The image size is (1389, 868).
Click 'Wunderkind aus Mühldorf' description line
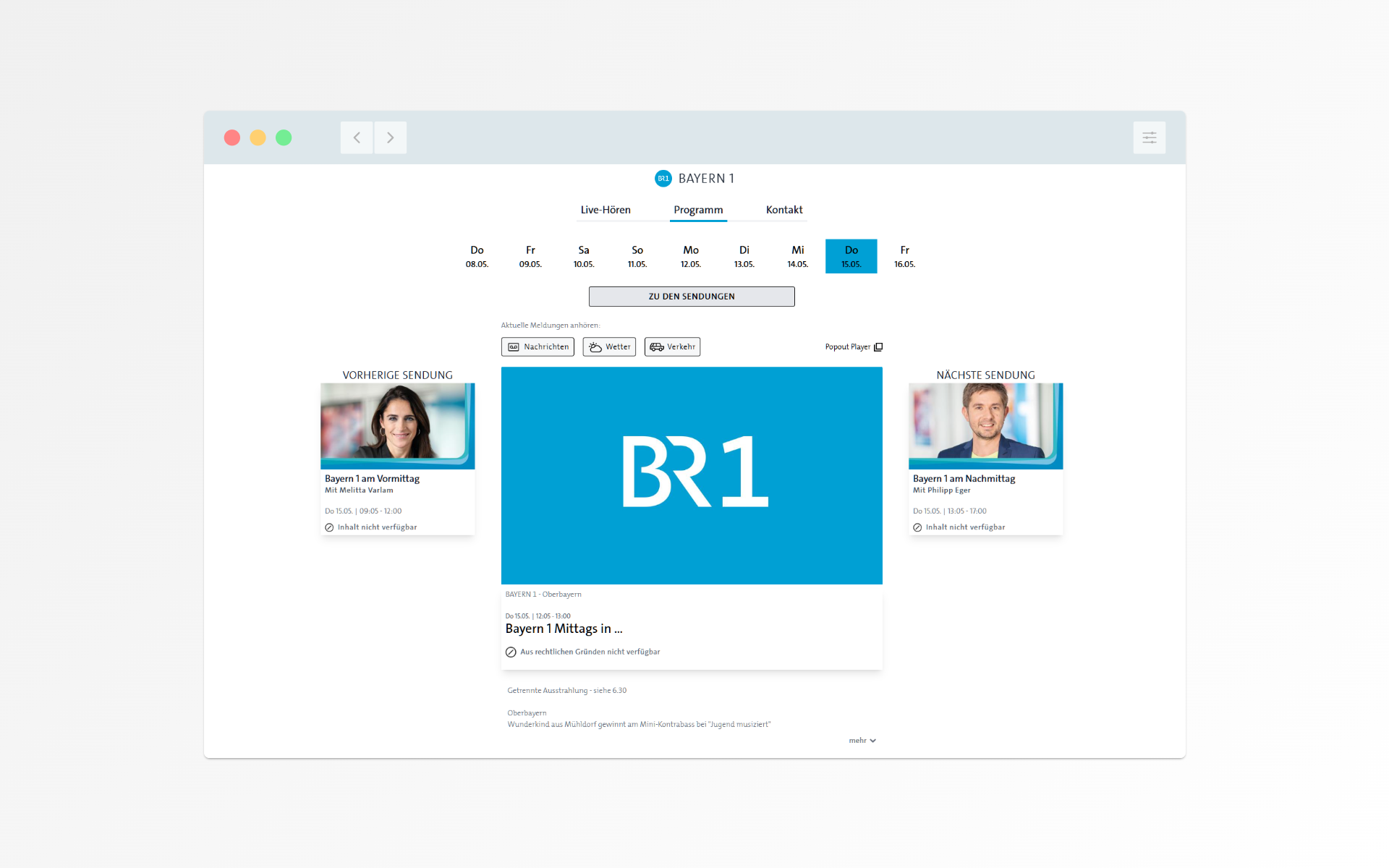coord(639,724)
